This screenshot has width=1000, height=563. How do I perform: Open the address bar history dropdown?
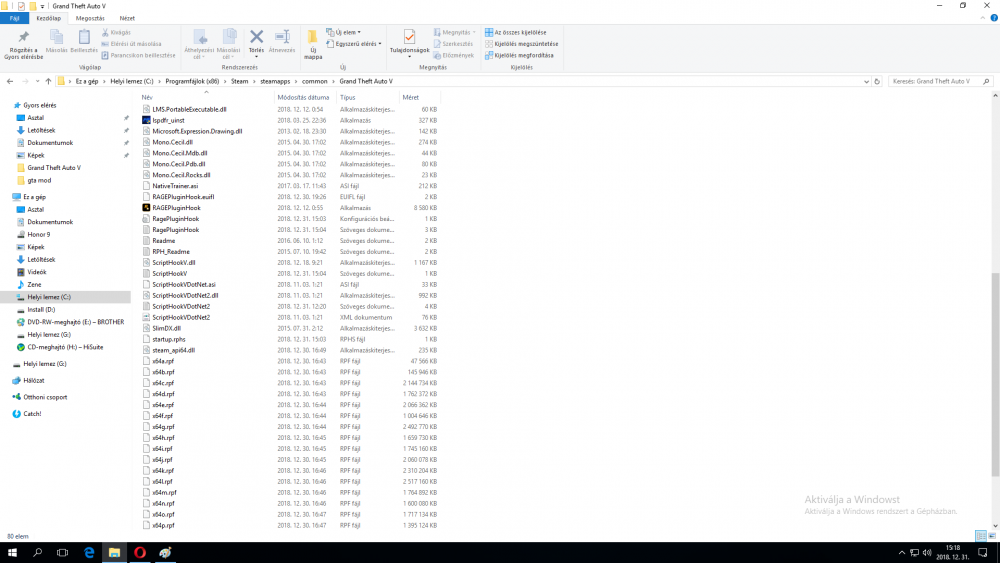(x=866, y=81)
